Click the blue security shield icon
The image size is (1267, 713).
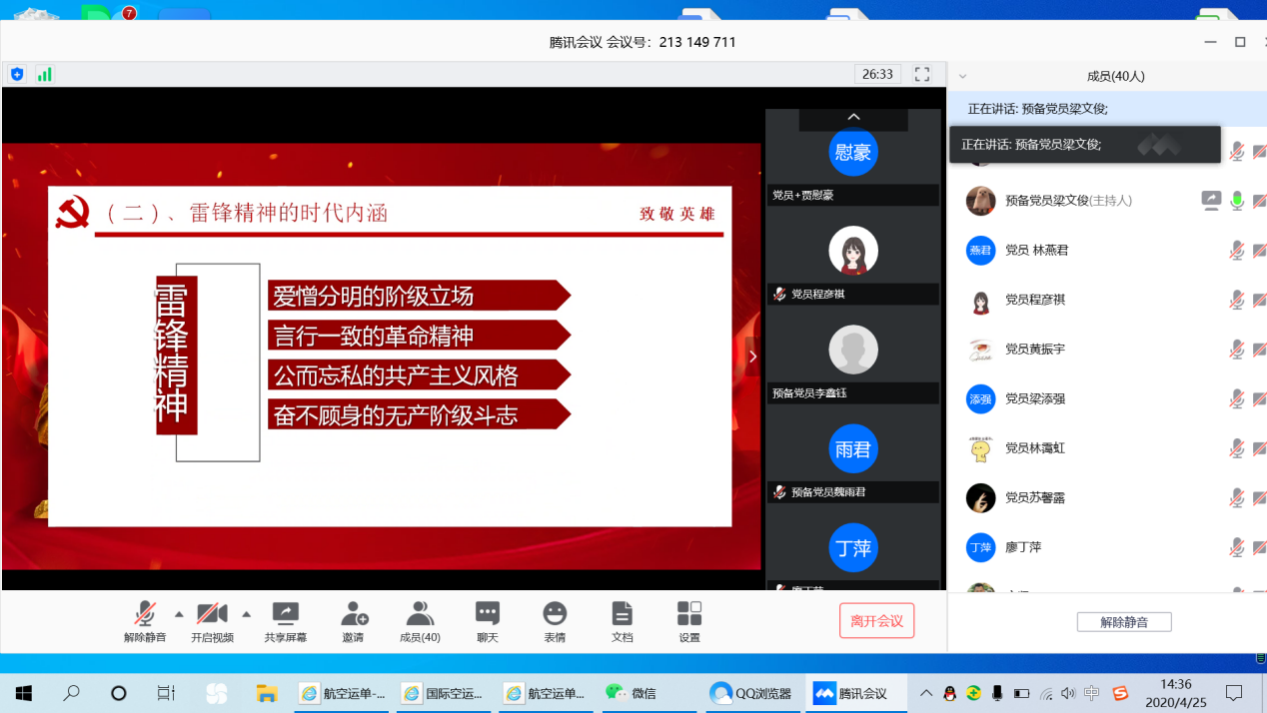17,74
